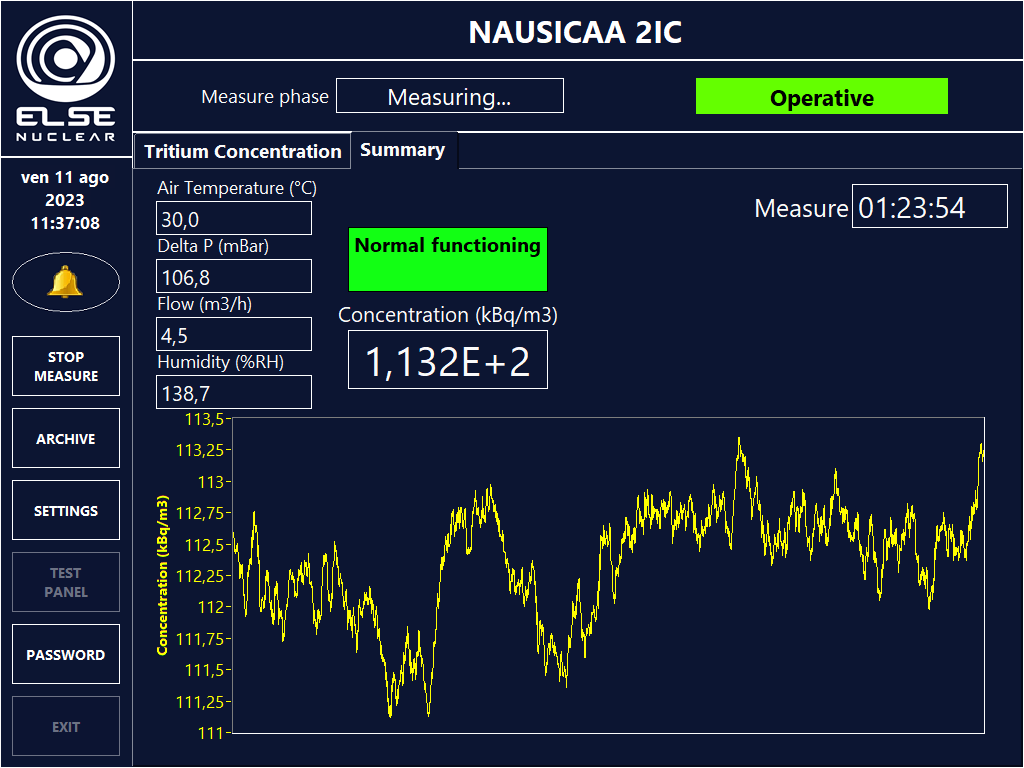Viewport: 1024px width, 768px height.
Task: Select the Summary tab
Action: tap(403, 150)
